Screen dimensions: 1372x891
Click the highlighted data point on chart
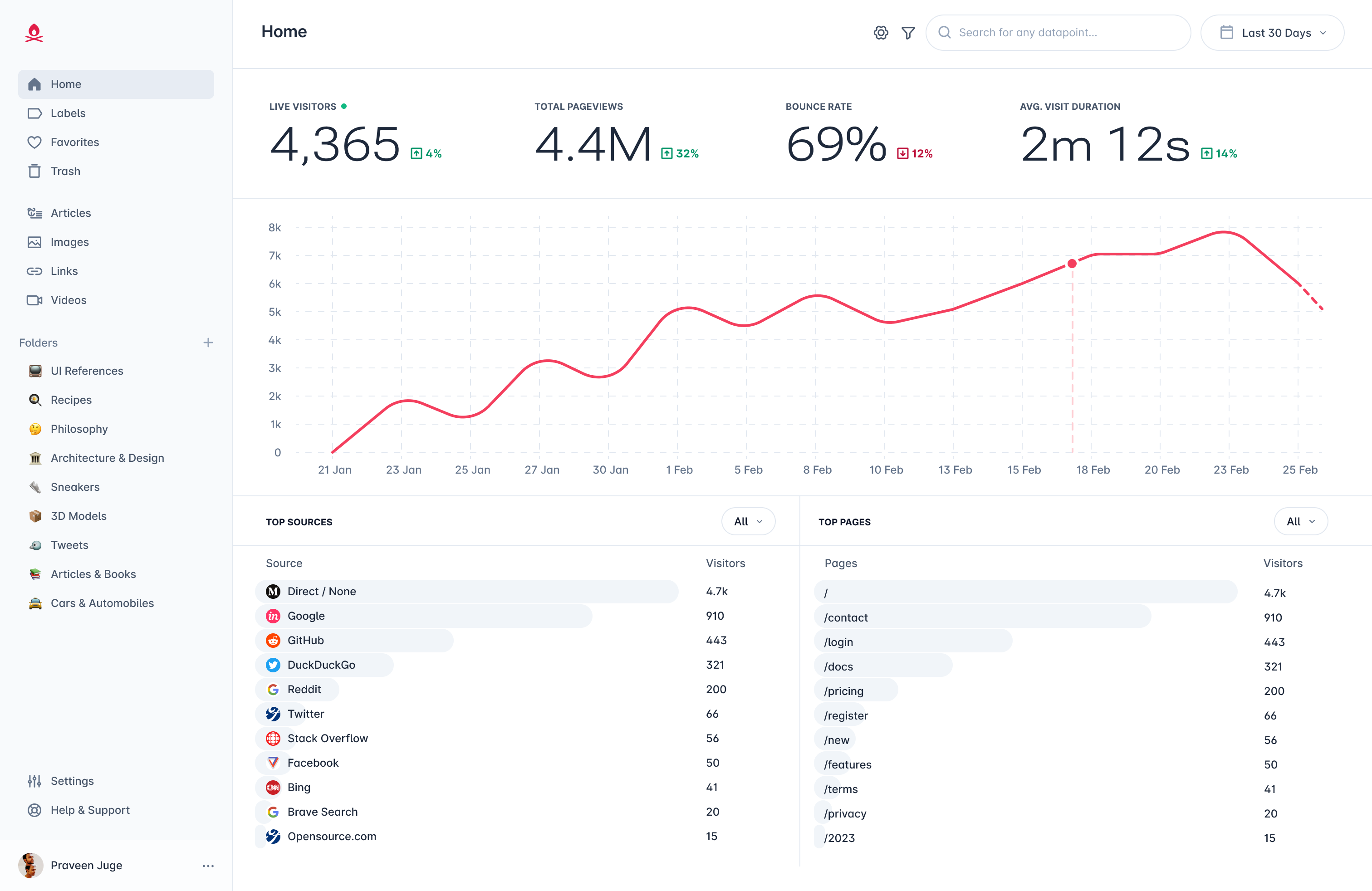tap(1072, 264)
